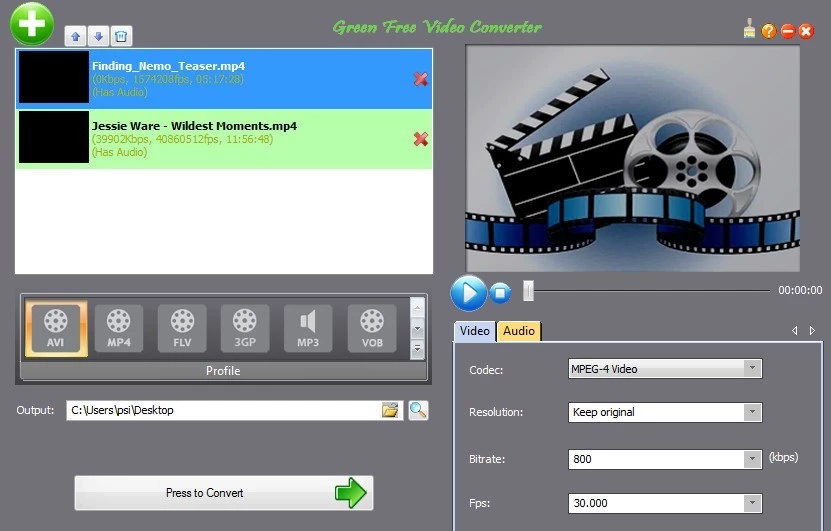
Task: Expand the Bitrate dropdown
Action: (752, 459)
